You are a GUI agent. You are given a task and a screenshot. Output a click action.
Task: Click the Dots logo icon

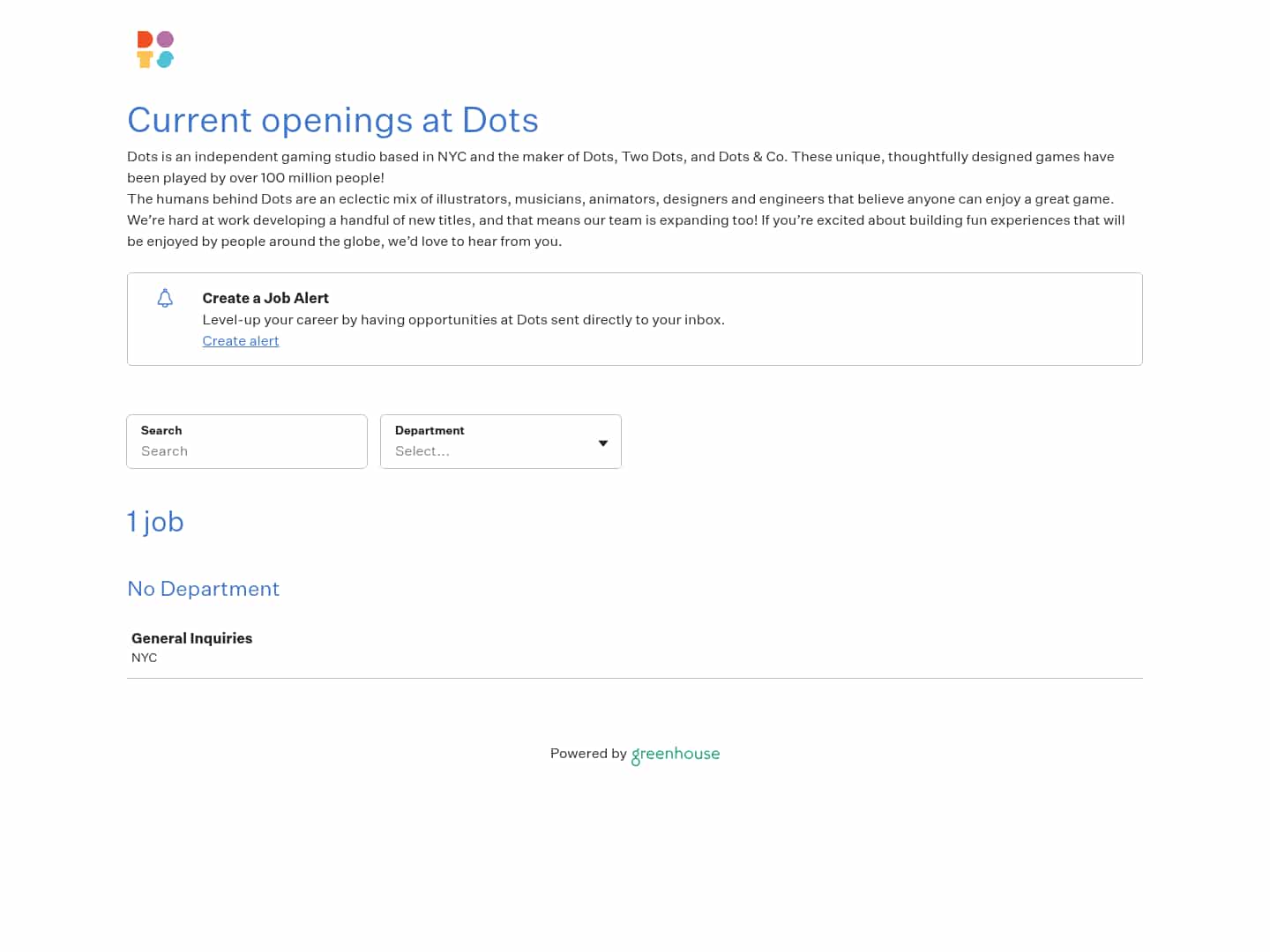(154, 49)
